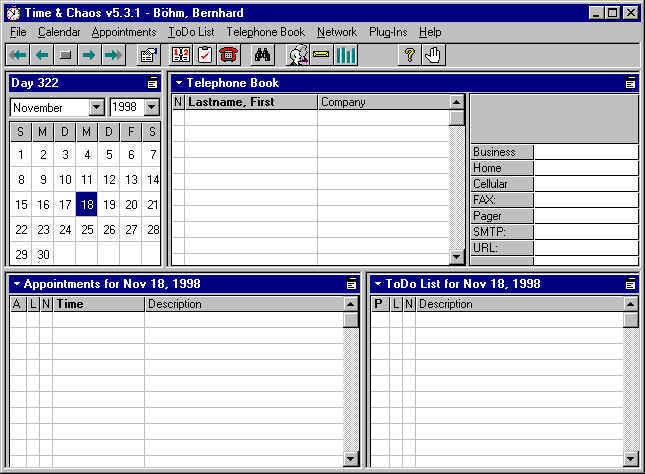Click the Day 322 panel menu icon

click(x=152, y=84)
